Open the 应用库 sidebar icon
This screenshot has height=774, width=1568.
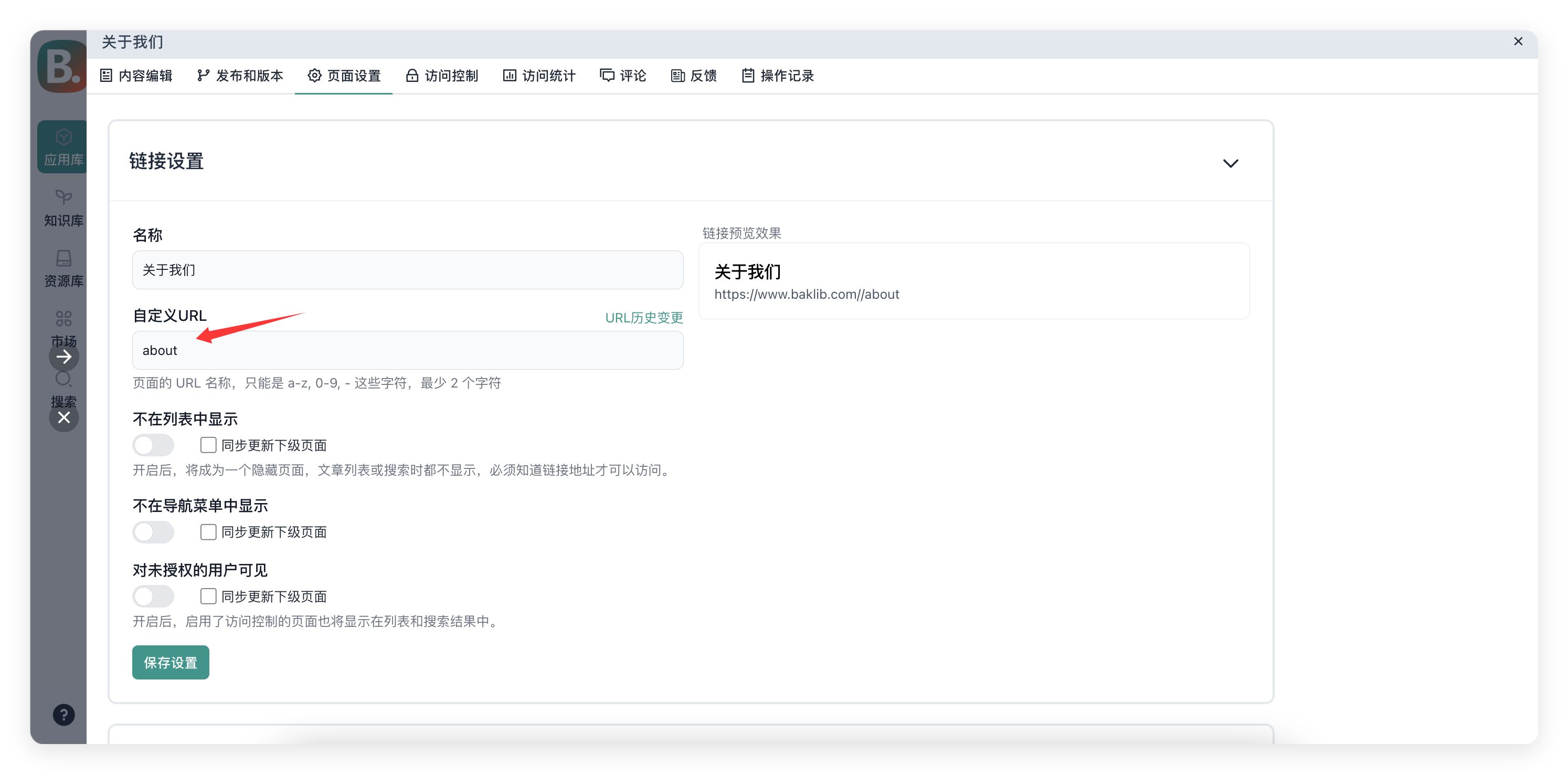pos(62,147)
